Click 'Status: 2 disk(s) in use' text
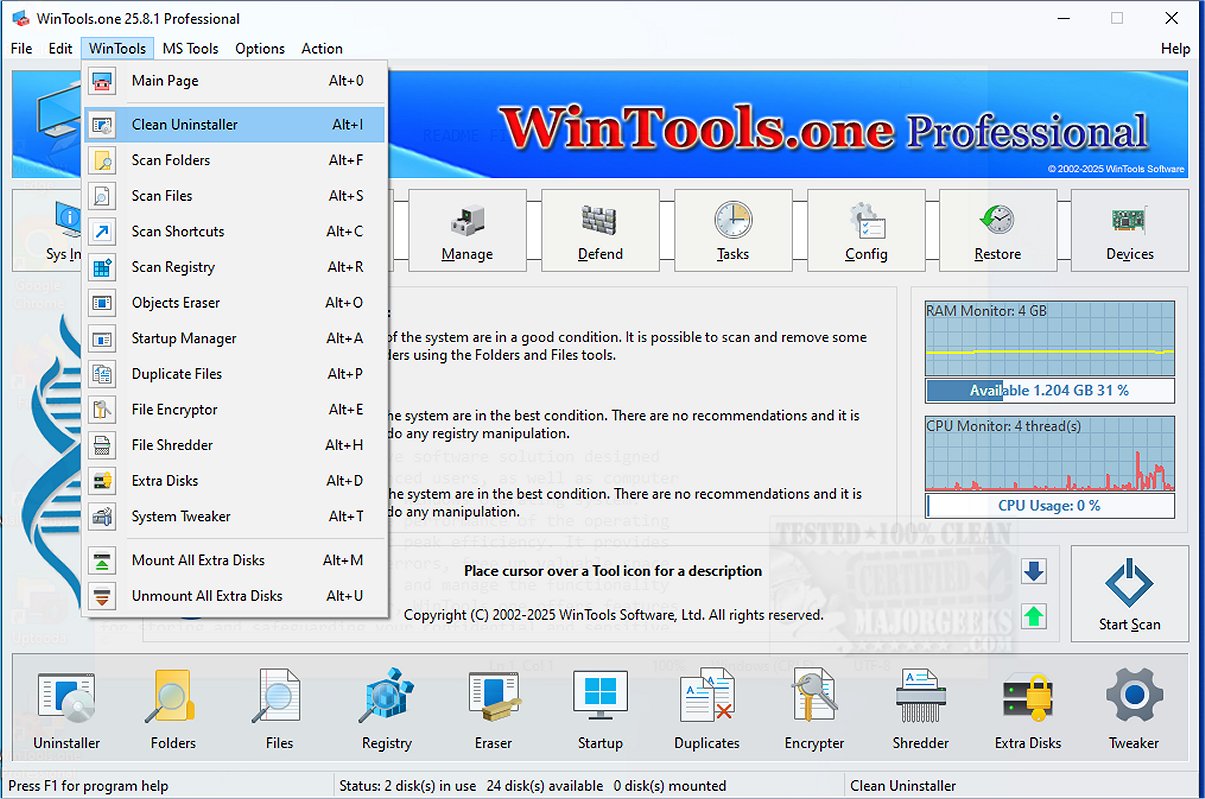This screenshot has width=1205, height=799. [408, 786]
